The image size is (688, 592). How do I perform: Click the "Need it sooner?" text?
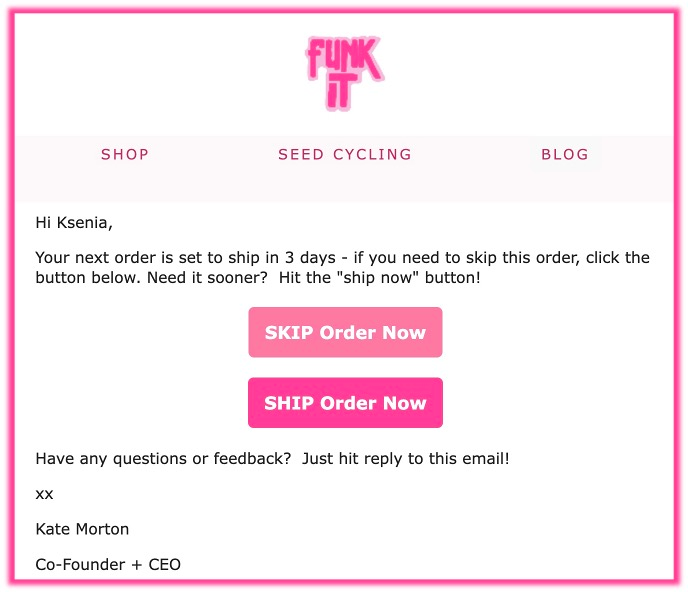click(207, 278)
